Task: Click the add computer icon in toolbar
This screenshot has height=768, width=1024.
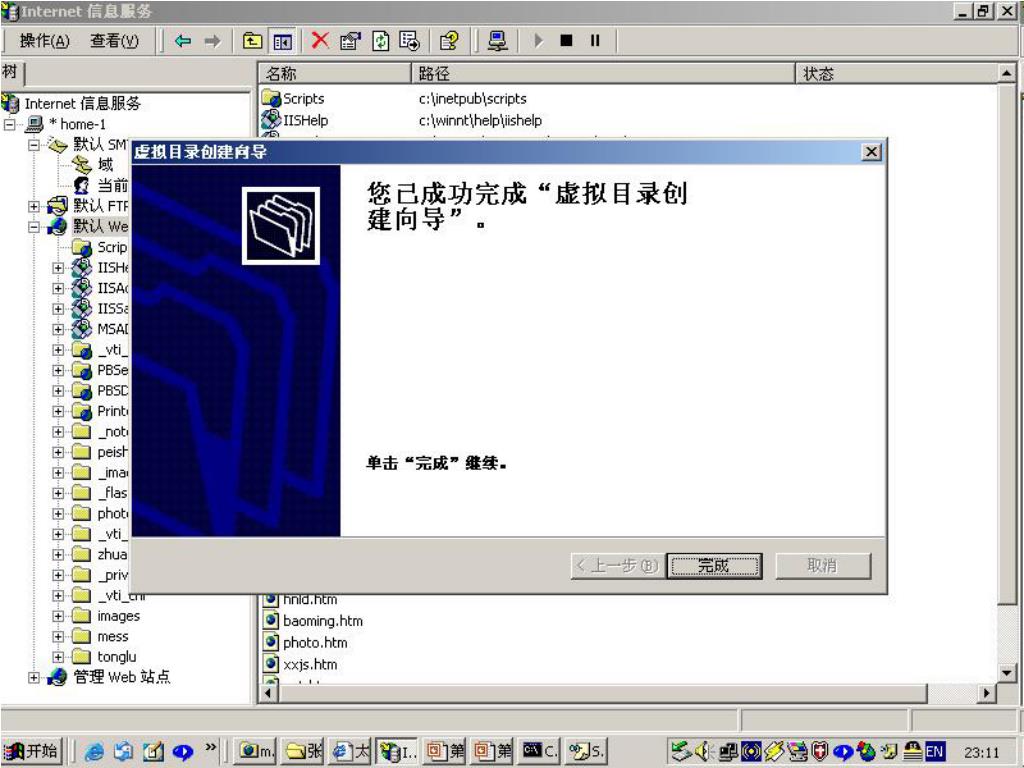Action: click(x=498, y=41)
